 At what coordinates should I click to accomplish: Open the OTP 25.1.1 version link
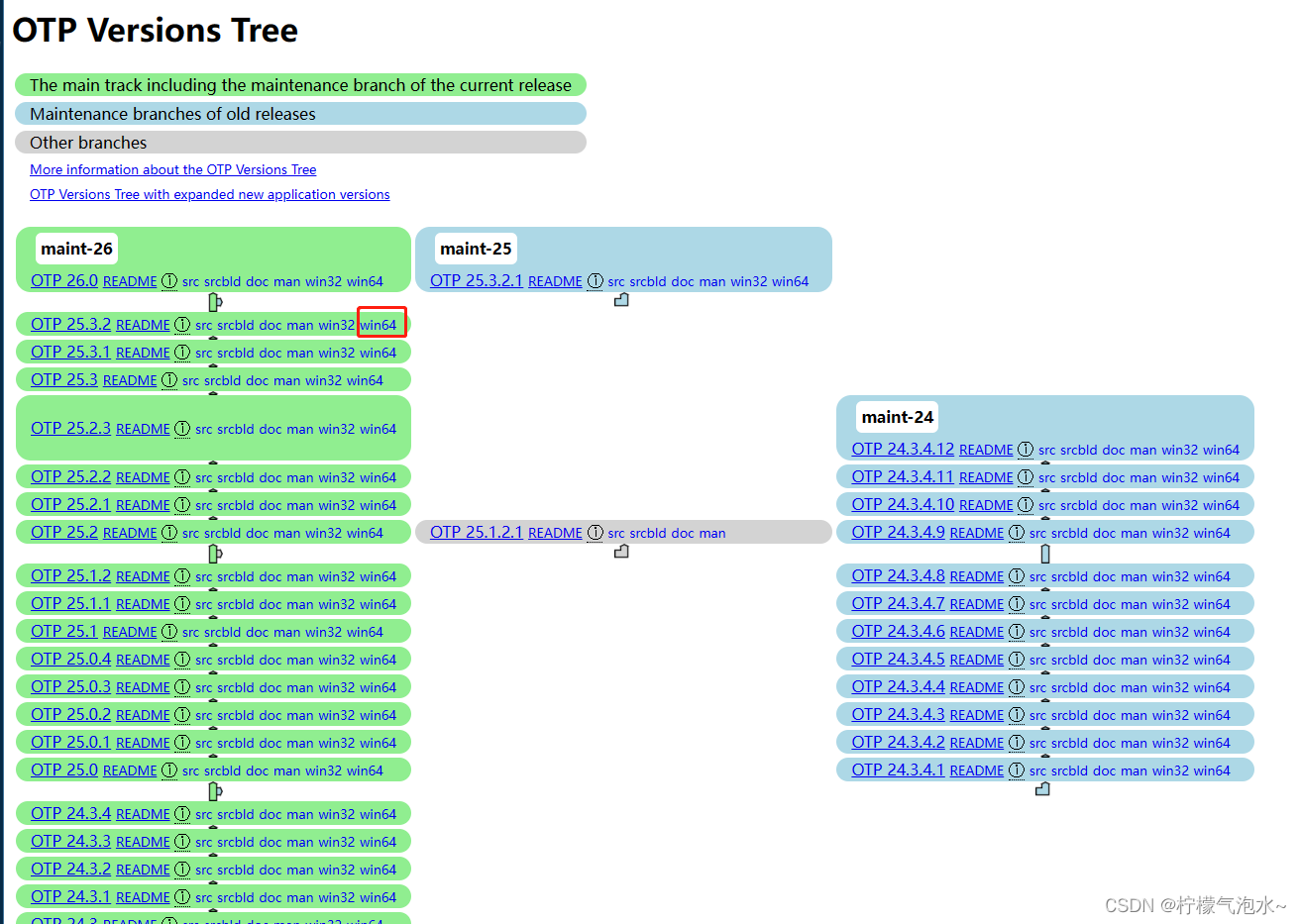[x=70, y=603]
